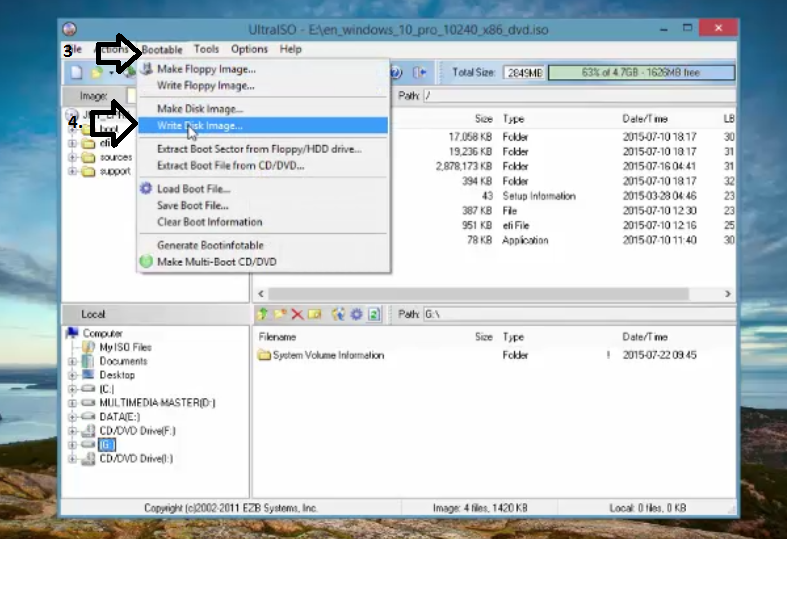
Task: Toggle Generate Bootinfotable menu option
Action: pyautogui.click(x=263, y=245)
